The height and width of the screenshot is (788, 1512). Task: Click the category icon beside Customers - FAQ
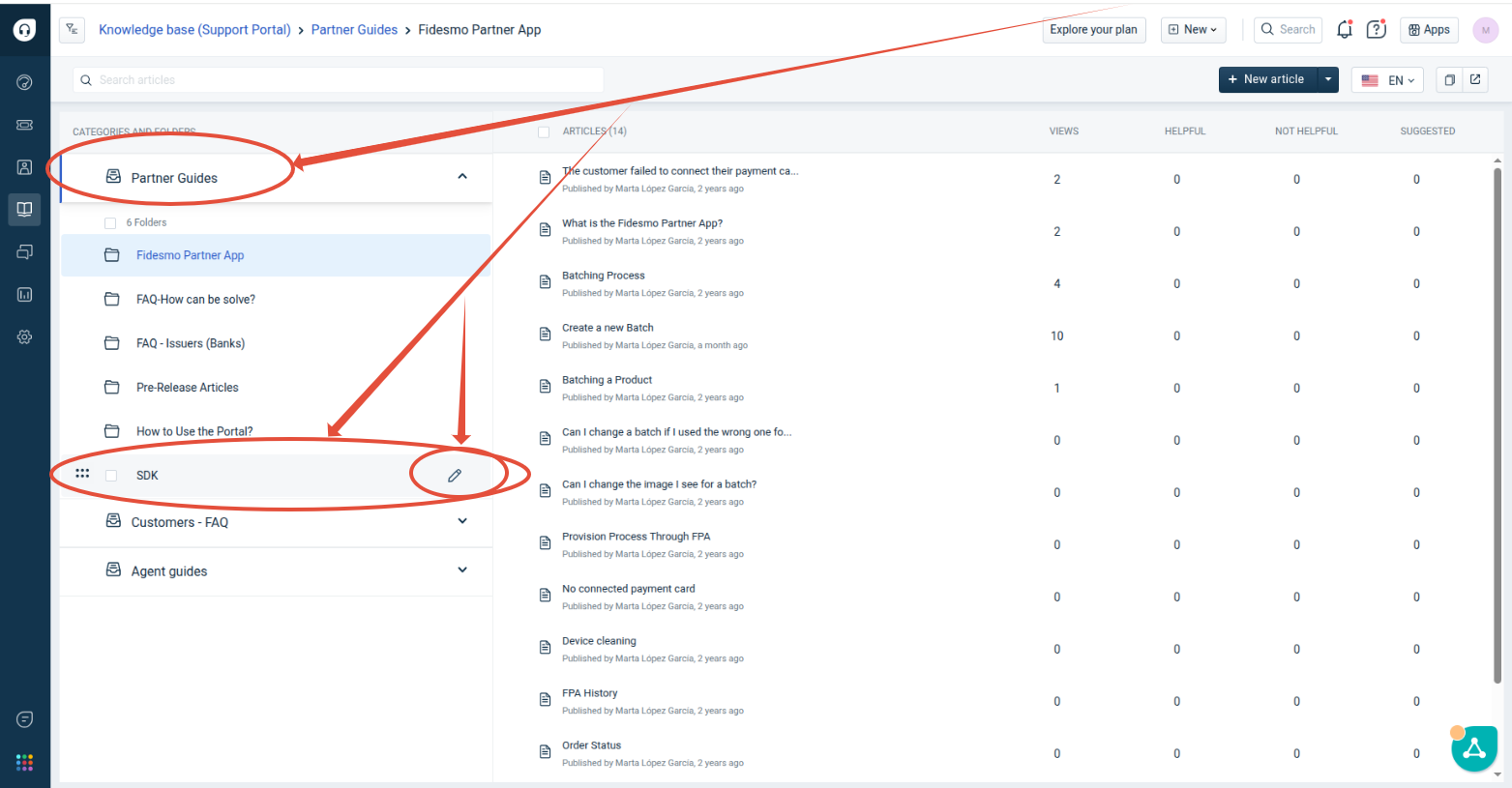[x=113, y=521]
